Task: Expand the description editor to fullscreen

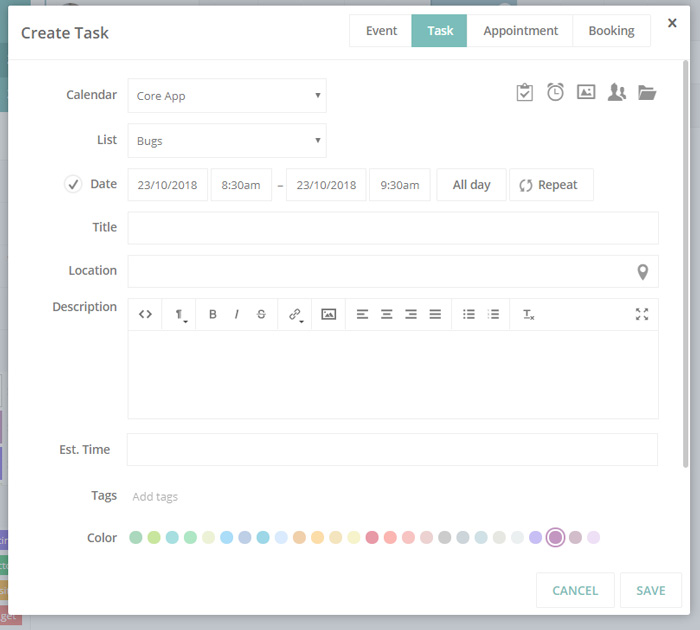Action: 642,314
